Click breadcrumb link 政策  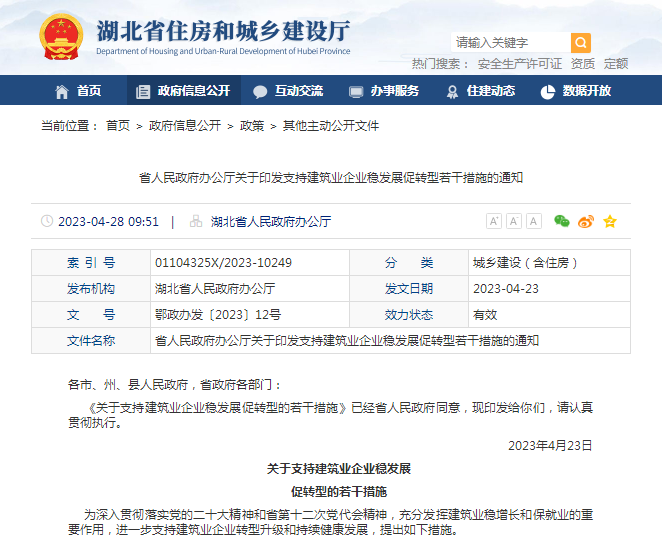pos(252,126)
